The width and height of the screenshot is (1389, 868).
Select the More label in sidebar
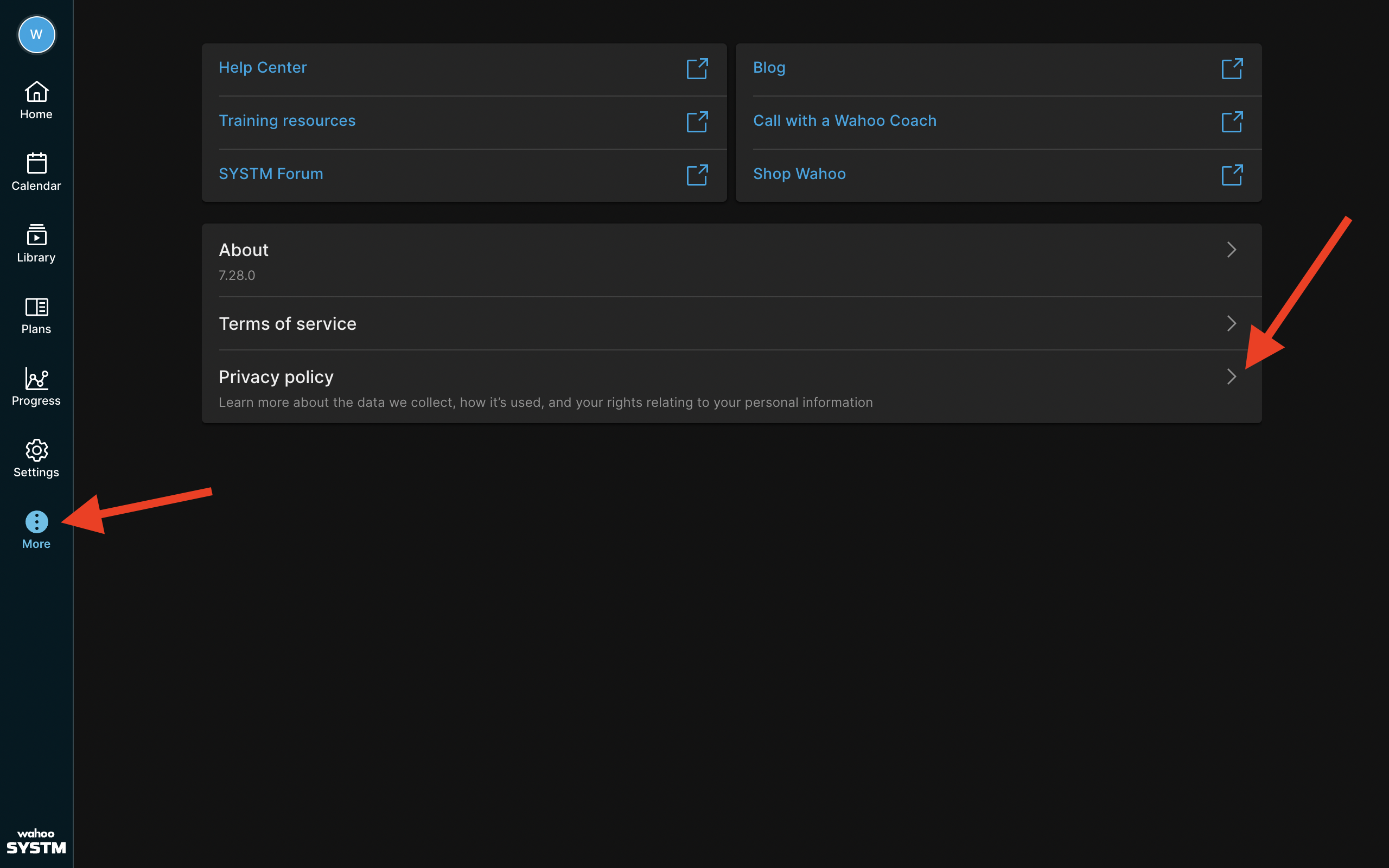tap(36, 544)
